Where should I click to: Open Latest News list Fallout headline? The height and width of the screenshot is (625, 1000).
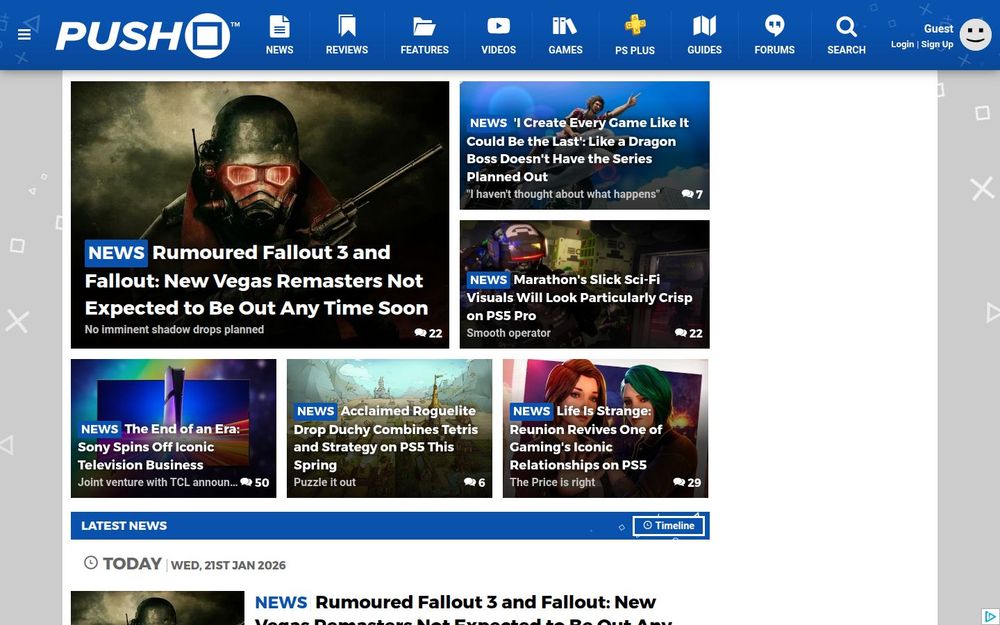[x=464, y=611]
